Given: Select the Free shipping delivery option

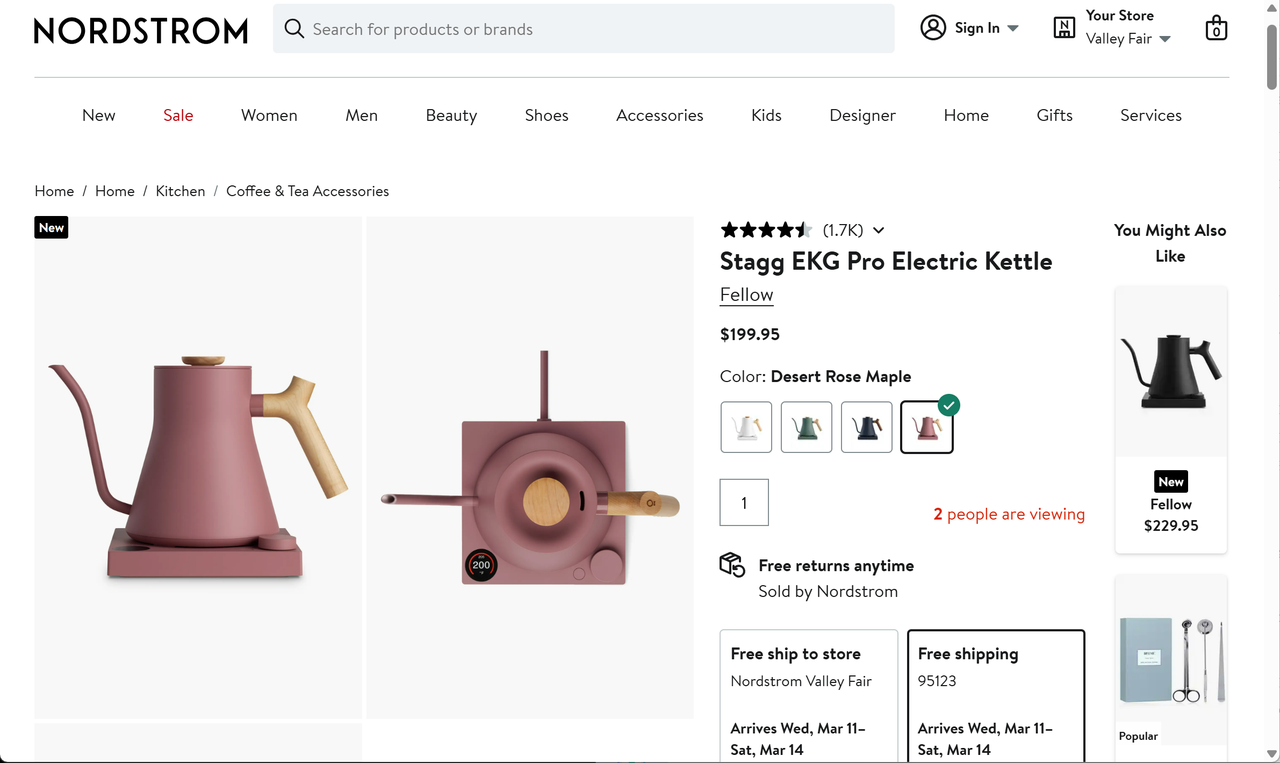Looking at the screenshot, I should click(x=995, y=695).
